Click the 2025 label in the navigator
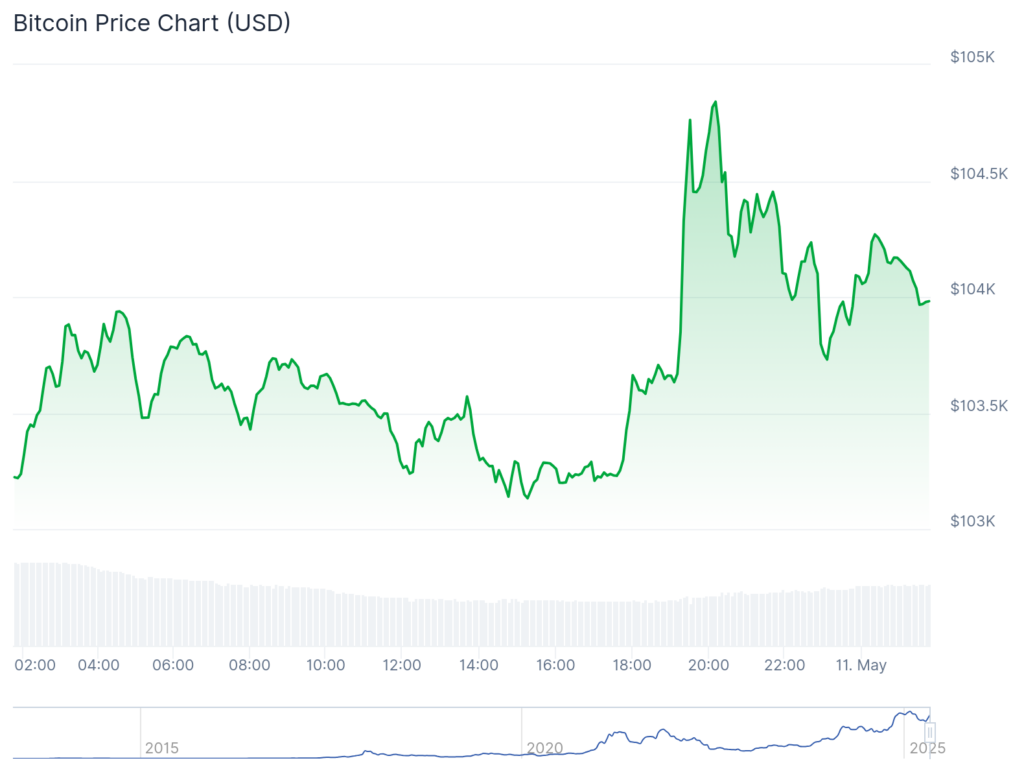1024x778 pixels. click(x=927, y=748)
